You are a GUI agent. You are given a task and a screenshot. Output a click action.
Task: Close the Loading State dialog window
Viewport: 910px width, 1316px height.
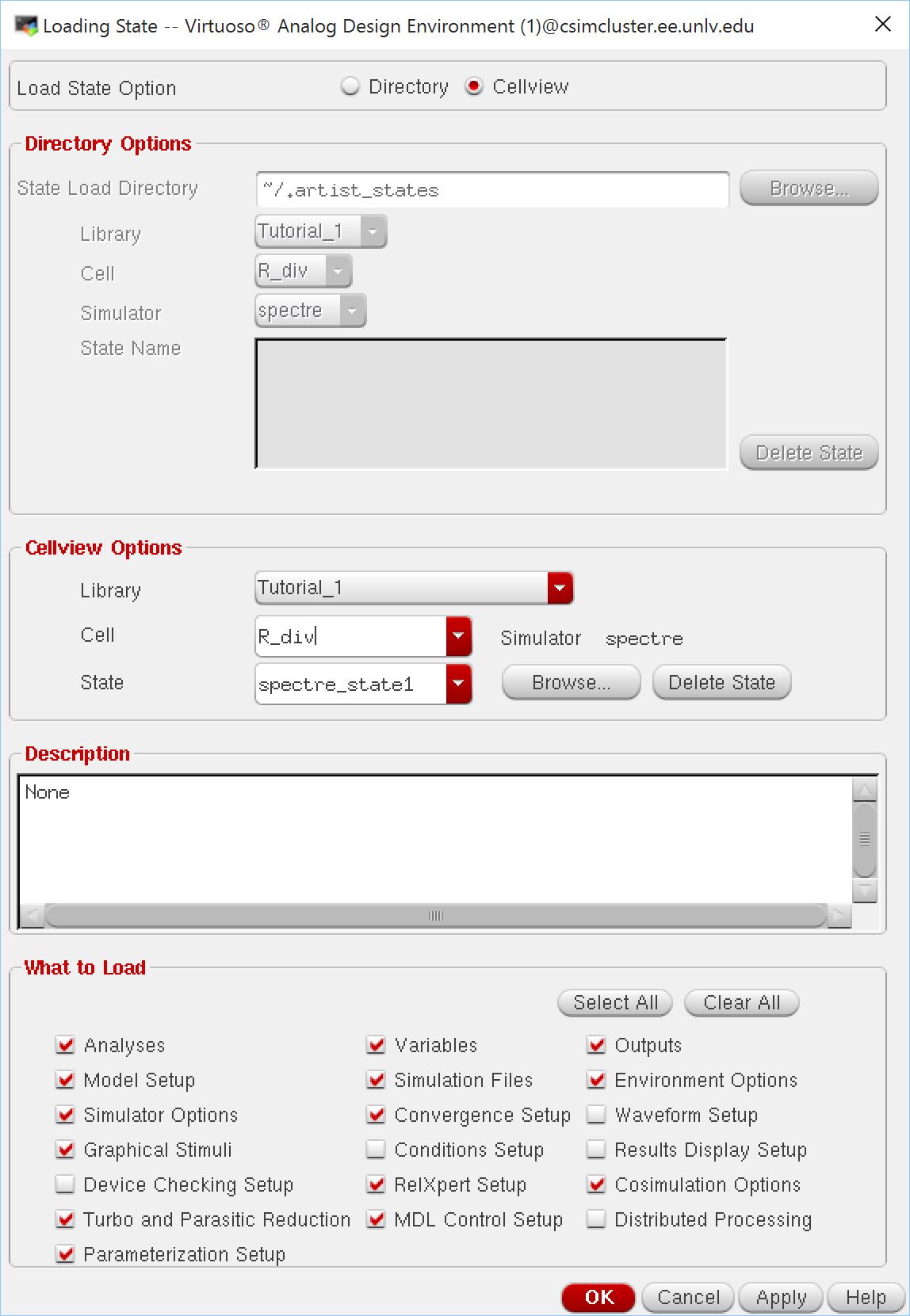pyautogui.click(x=882, y=25)
